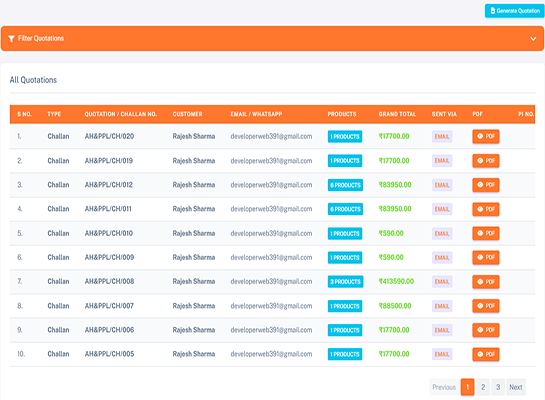Click the Generate Quotation button

[x=514, y=11]
